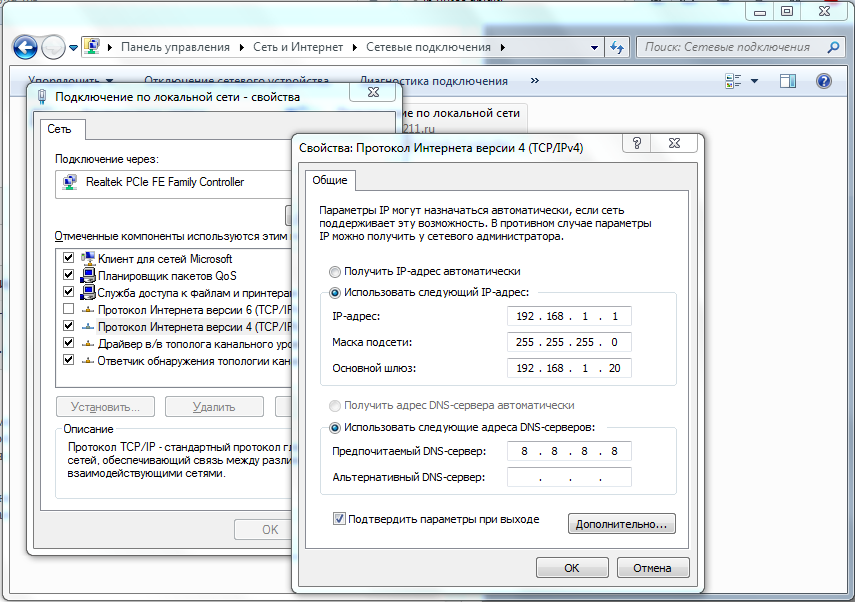Click the Основной шлюз field
Viewport: 855px width, 602px height.
click(569, 368)
